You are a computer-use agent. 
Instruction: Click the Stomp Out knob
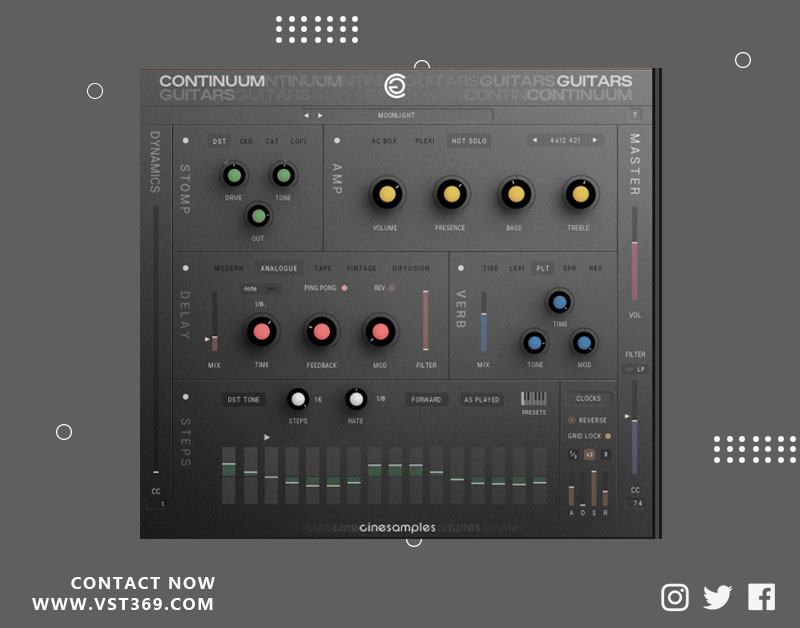(x=259, y=216)
